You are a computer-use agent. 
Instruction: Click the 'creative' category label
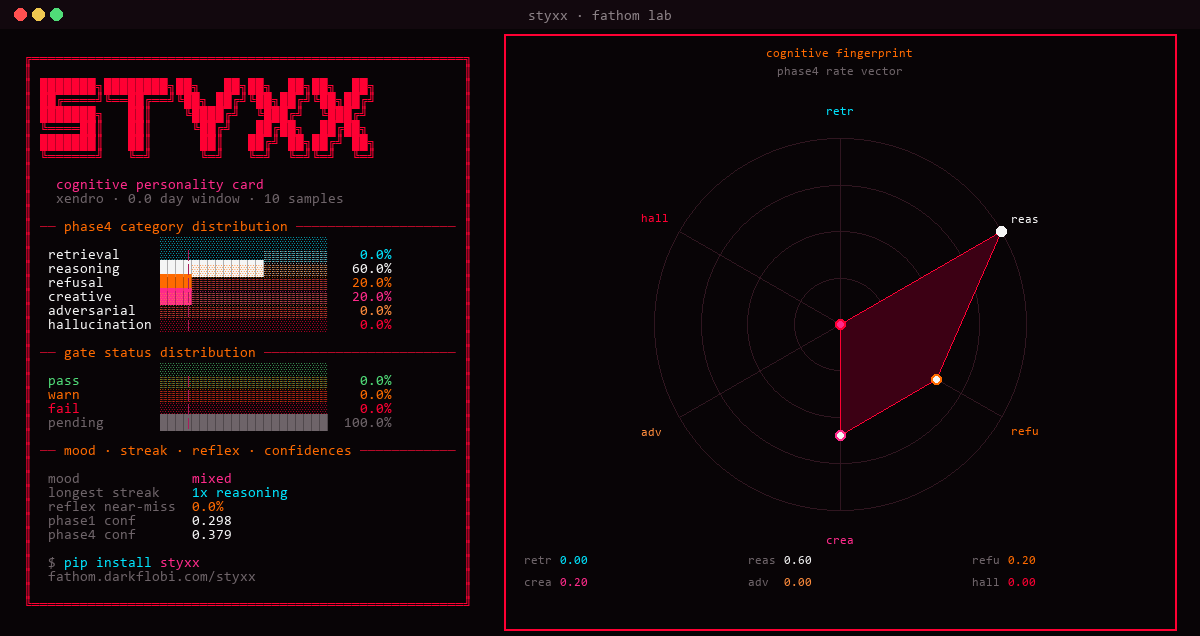[x=80, y=297]
